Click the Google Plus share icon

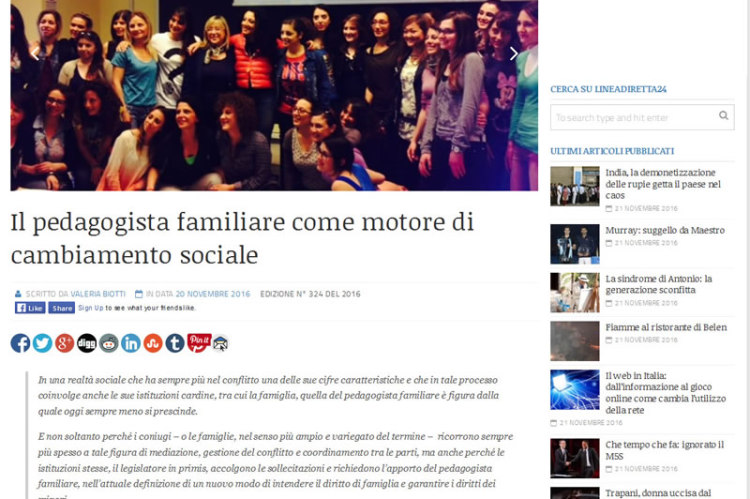point(65,343)
